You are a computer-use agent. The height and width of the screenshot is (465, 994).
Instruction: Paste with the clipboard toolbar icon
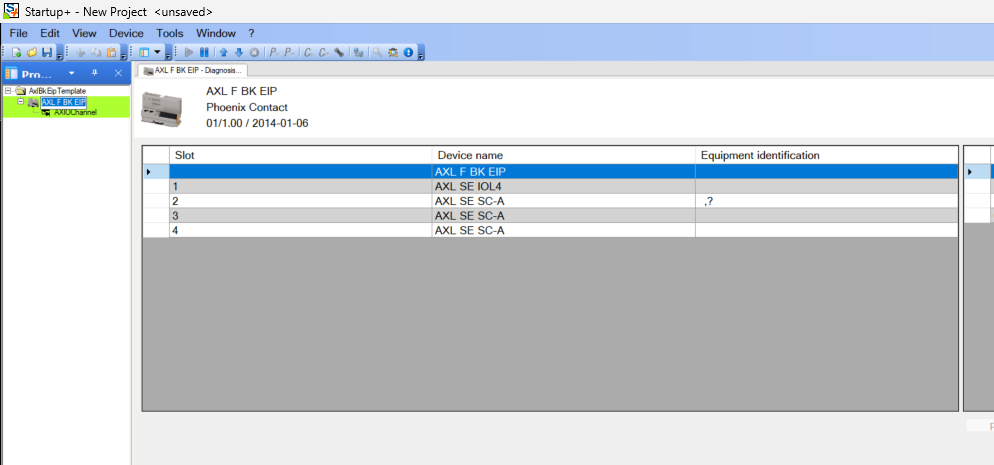pyautogui.click(x=112, y=53)
